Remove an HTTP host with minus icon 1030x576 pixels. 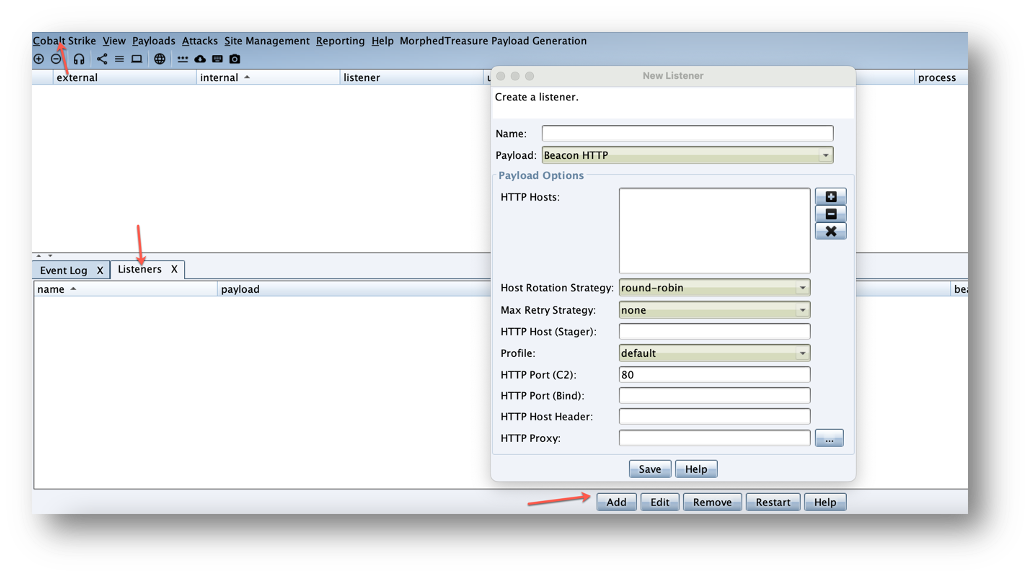click(x=830, y=213)
